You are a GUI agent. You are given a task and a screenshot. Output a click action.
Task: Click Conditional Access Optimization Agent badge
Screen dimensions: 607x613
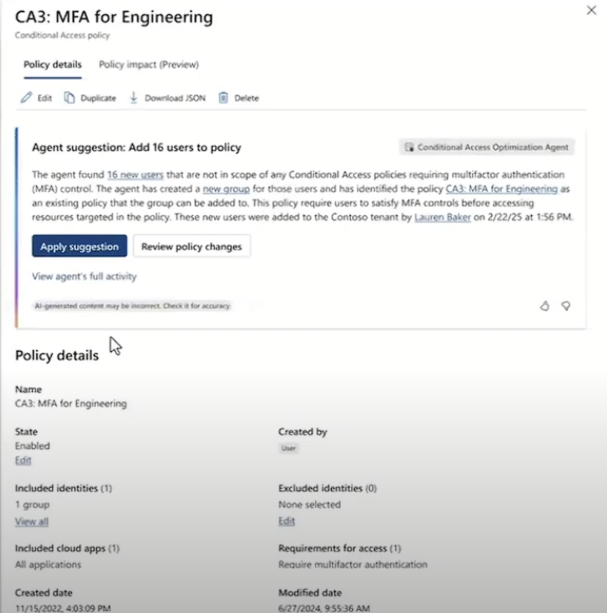[x=487, y=147]
